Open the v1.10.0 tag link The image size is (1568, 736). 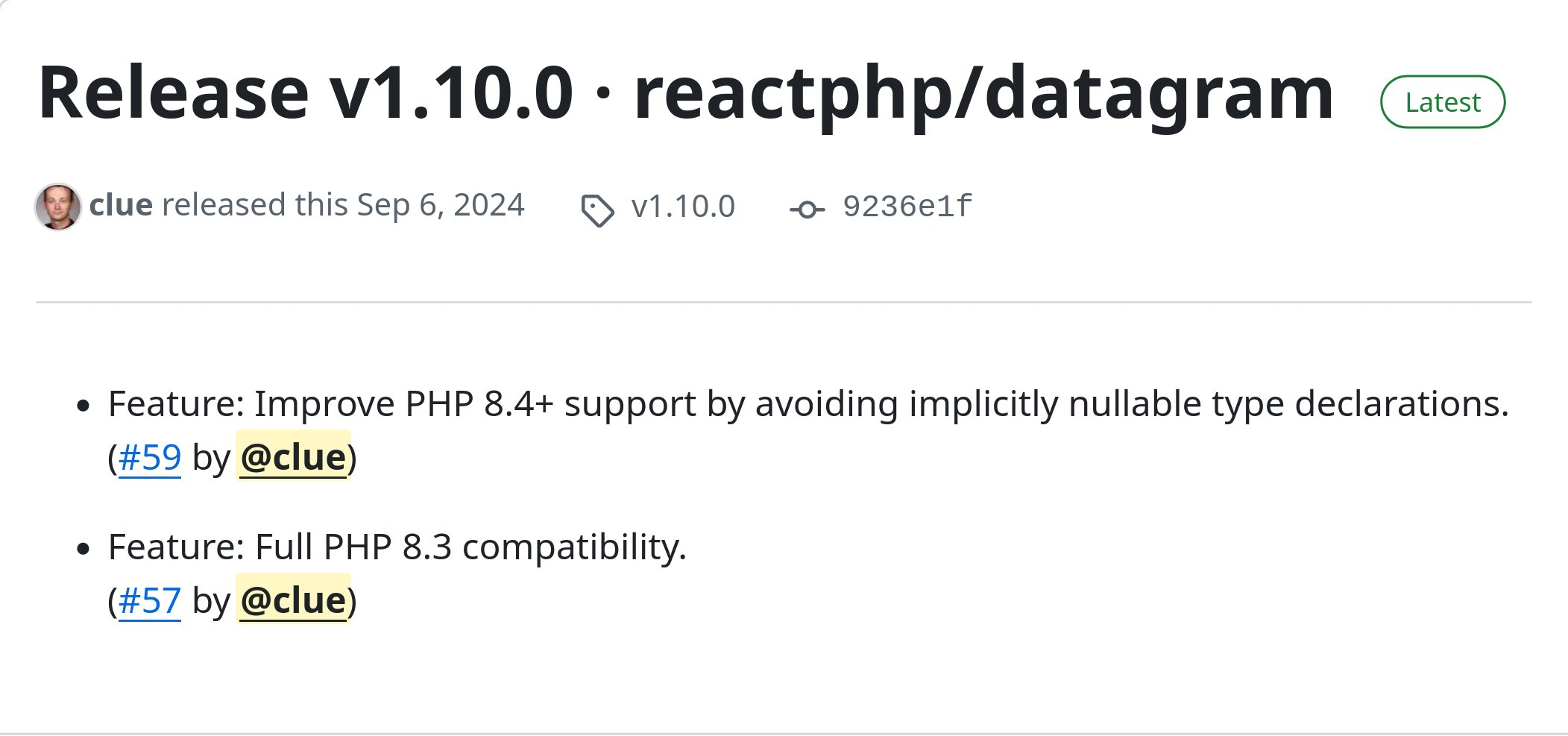point(683,207)
